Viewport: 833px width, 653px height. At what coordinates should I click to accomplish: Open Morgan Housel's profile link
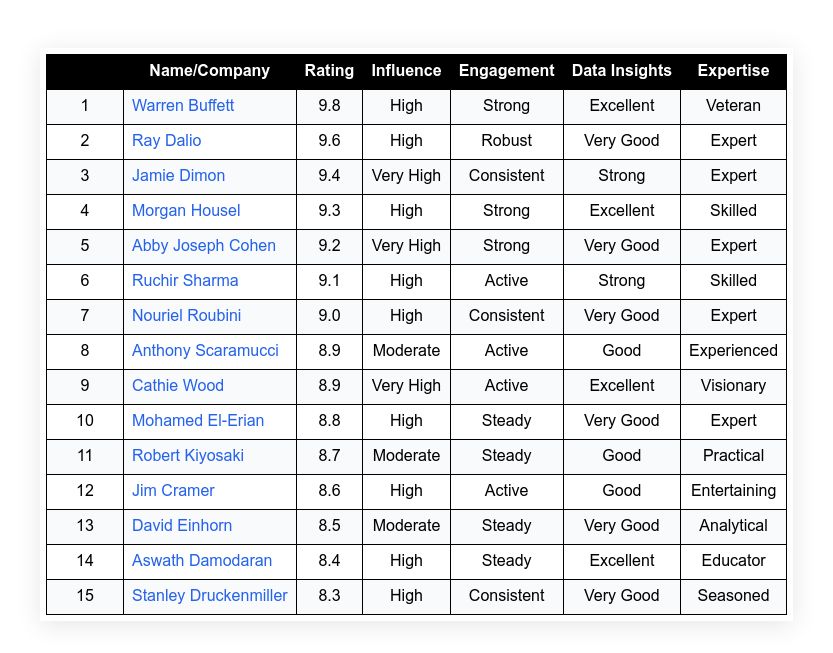pos(186,210)
